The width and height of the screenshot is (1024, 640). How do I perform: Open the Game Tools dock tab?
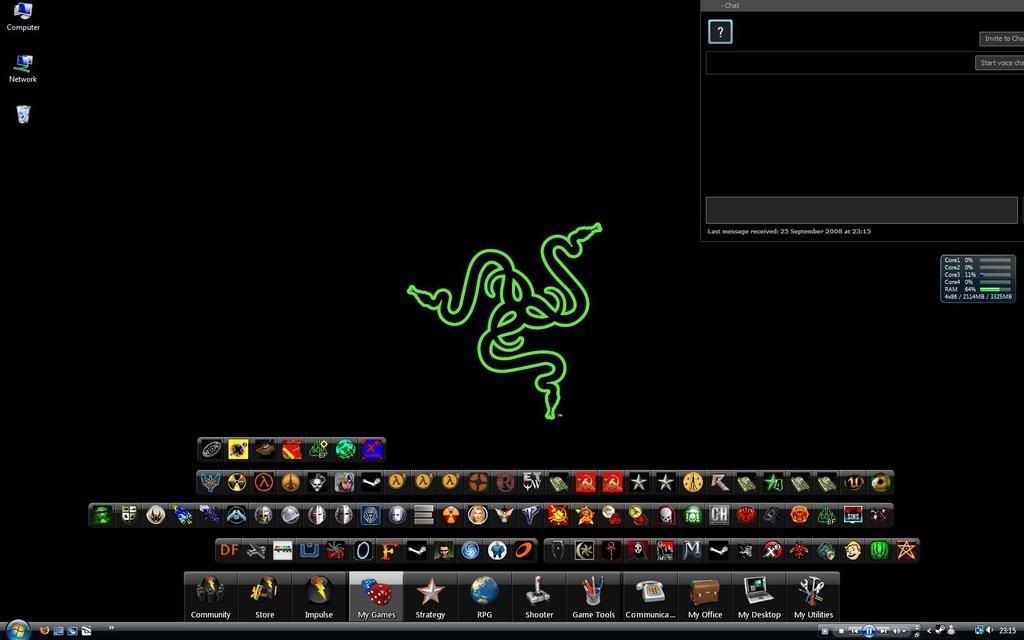(x=593, y=596)
